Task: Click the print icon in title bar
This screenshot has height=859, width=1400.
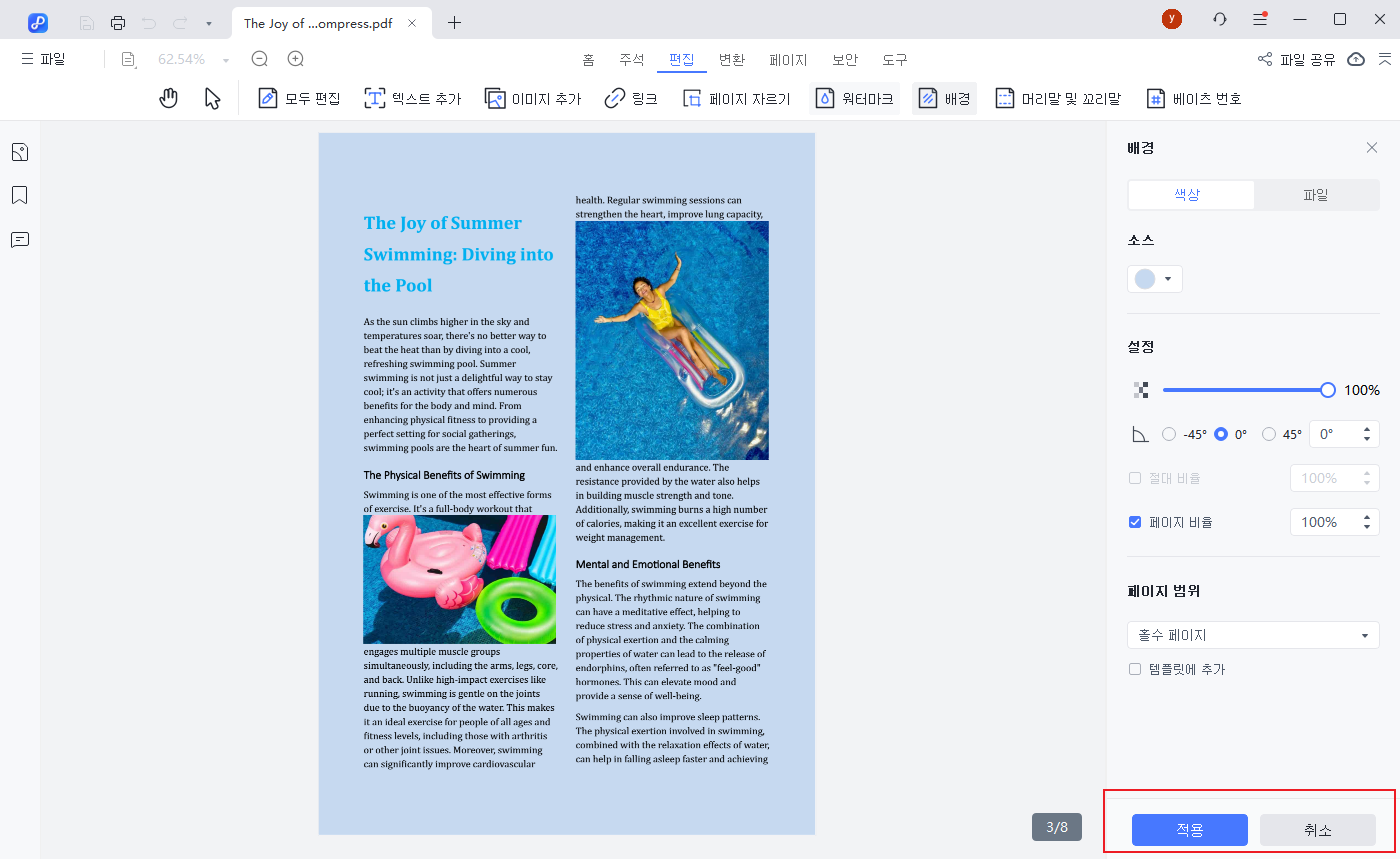Action: tap(118, 22)
